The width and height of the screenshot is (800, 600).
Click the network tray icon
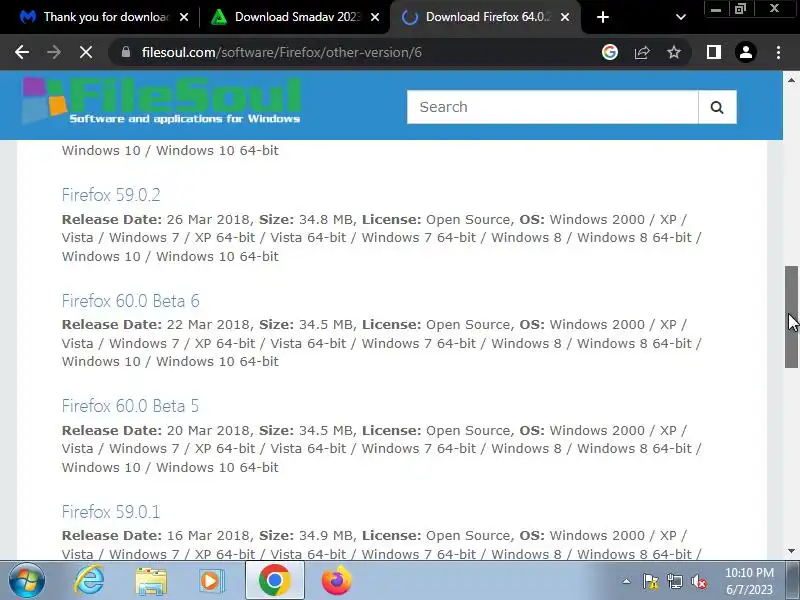click(x=675, y=581)
